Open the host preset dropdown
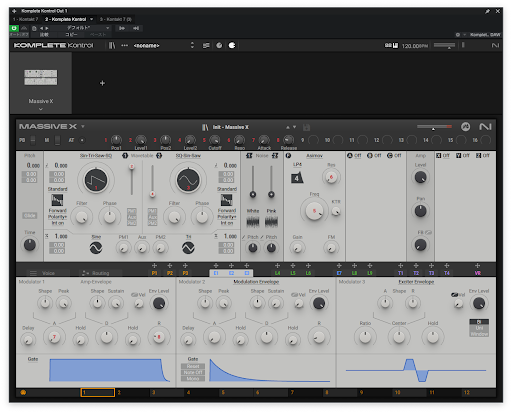Screen dimensions: 512x413 pos(107,28)
